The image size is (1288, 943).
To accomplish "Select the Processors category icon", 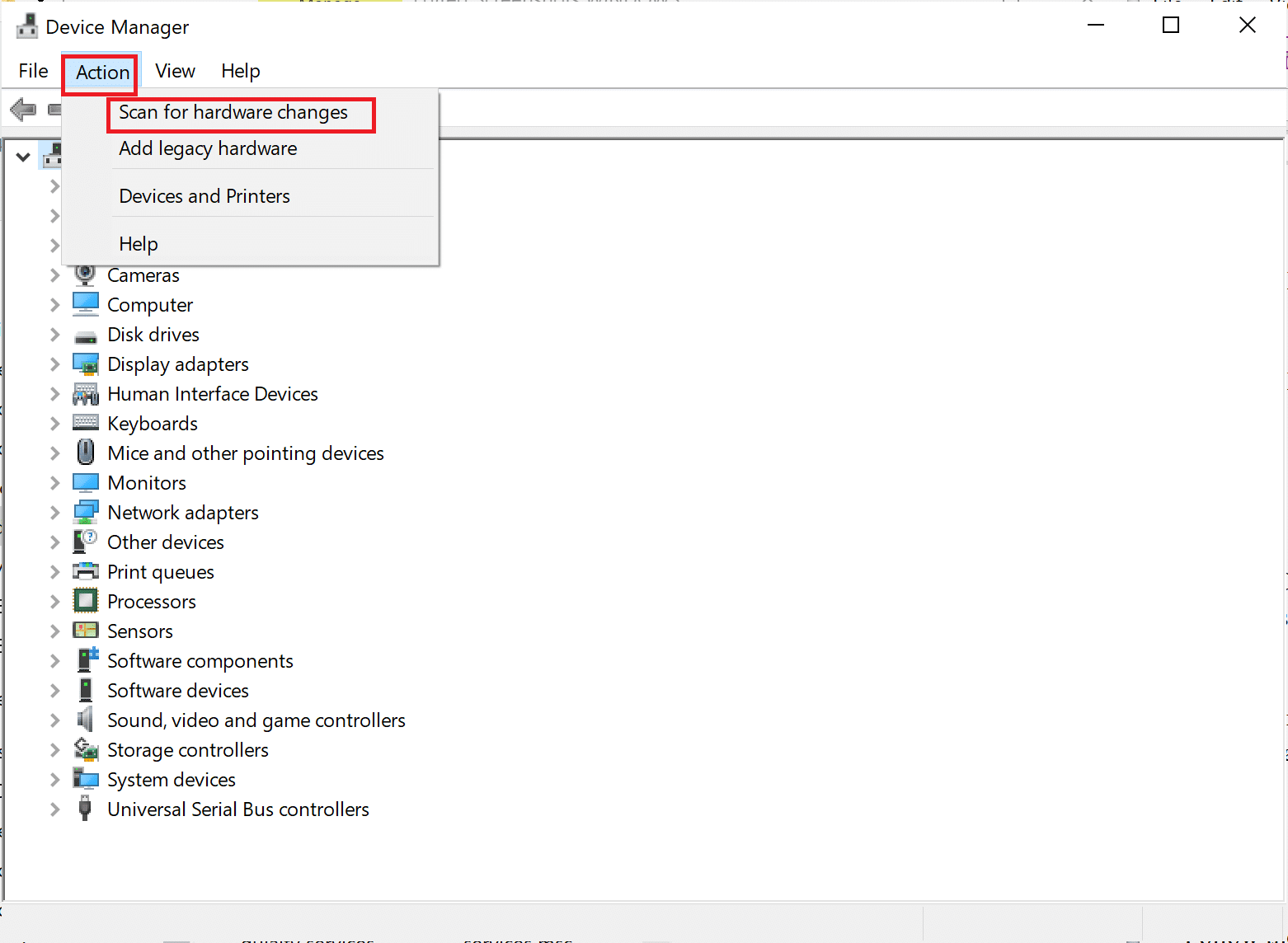I will 86,601.
